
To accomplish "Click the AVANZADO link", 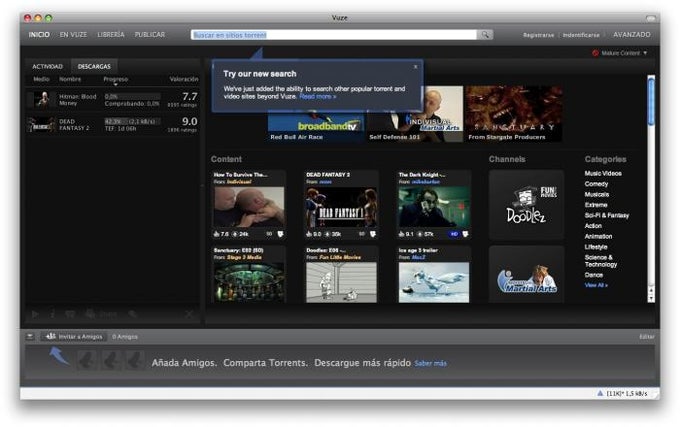I will [632, 35].
